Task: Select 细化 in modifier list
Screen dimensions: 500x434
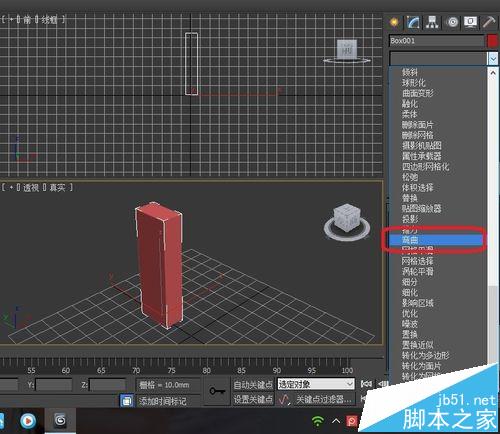Action: (410, 292)
